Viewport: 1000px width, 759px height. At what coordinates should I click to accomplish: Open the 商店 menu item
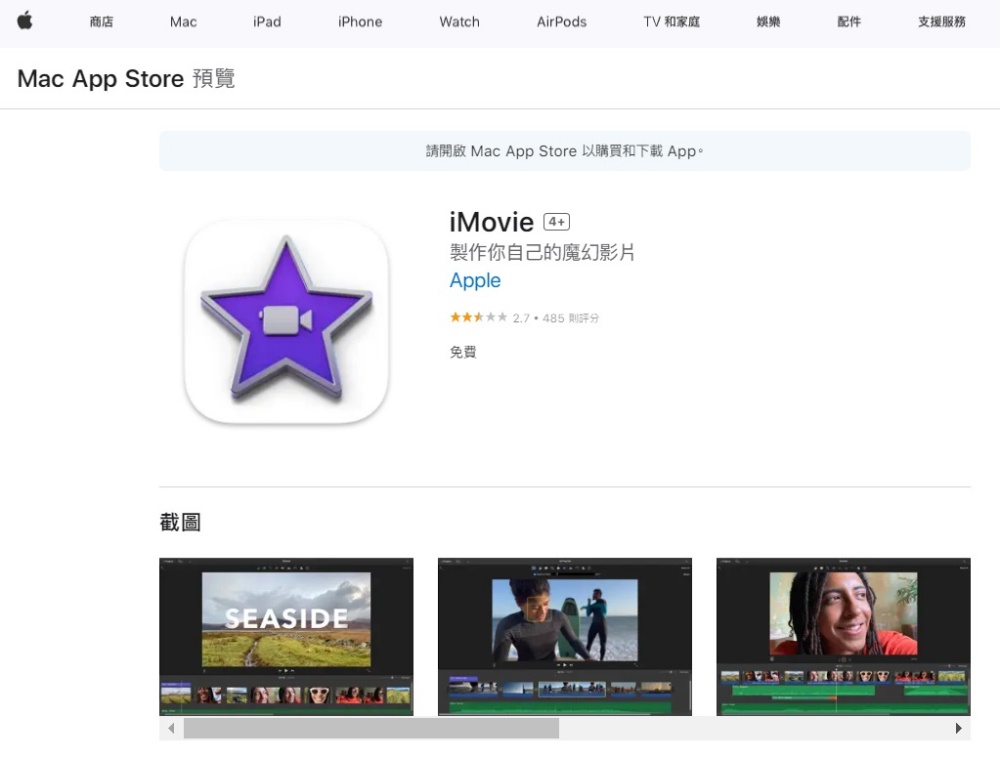click(x=101, y=22)
